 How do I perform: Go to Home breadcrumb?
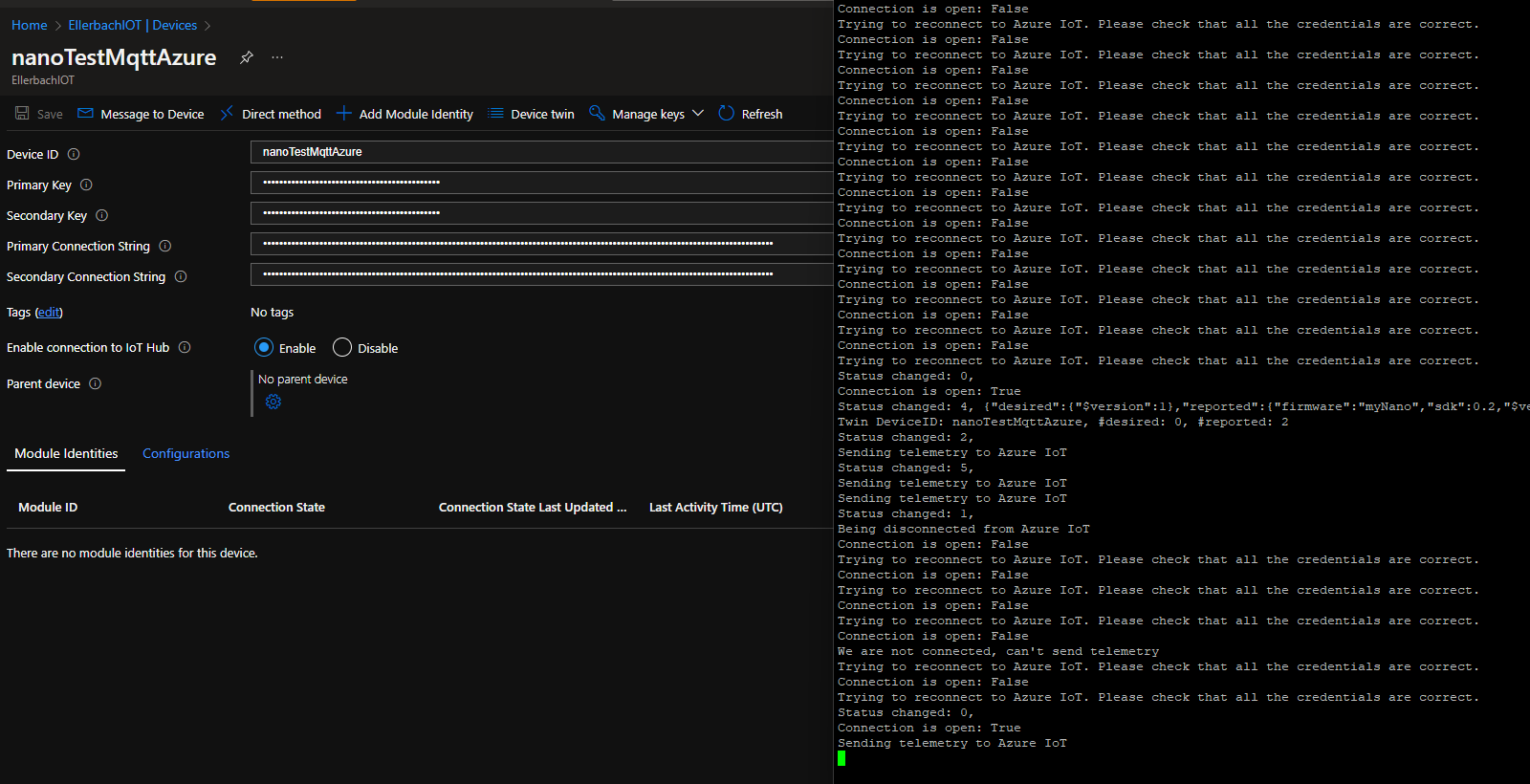pos(29,25)
